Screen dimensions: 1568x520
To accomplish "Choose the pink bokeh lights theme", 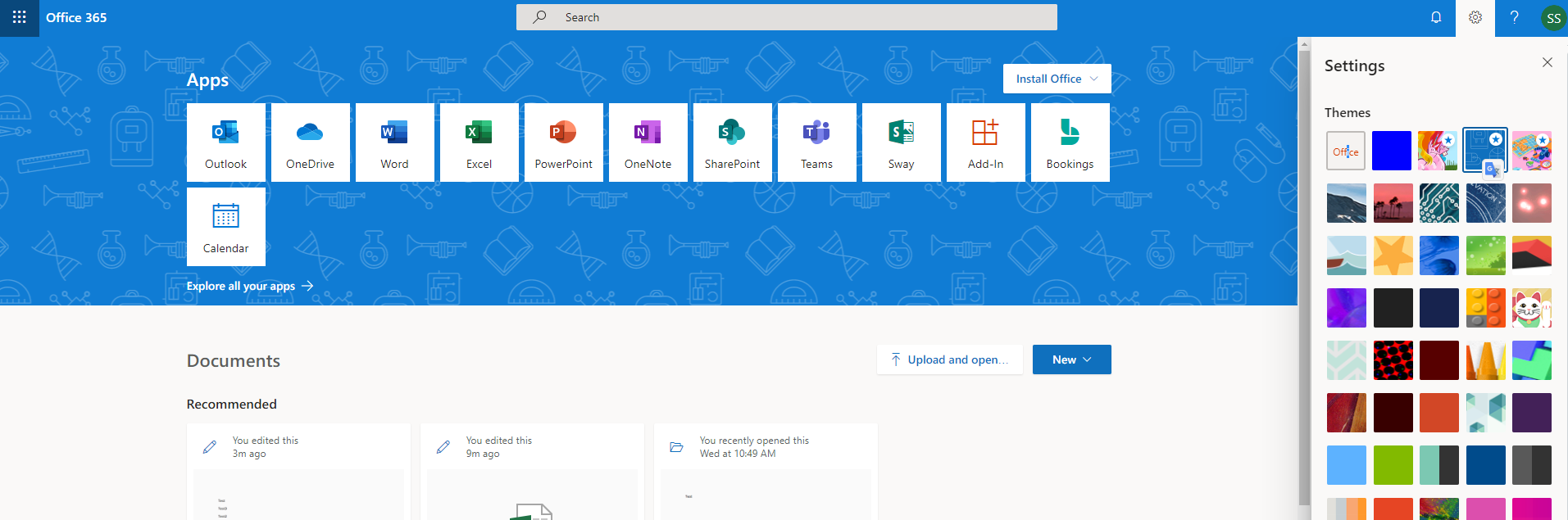I will (1532, 203).
